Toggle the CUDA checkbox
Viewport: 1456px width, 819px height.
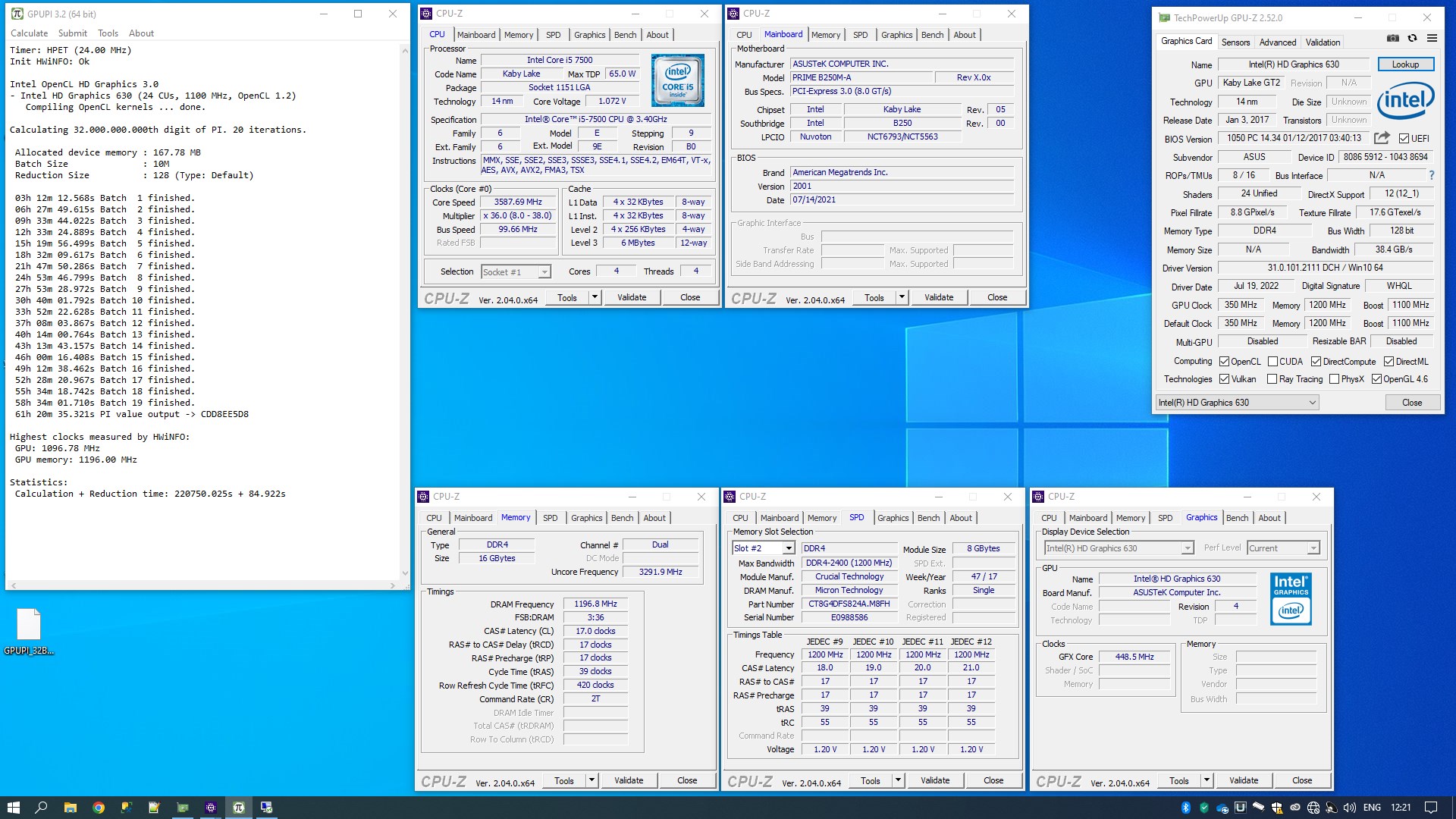click(x=1272, y=362)
